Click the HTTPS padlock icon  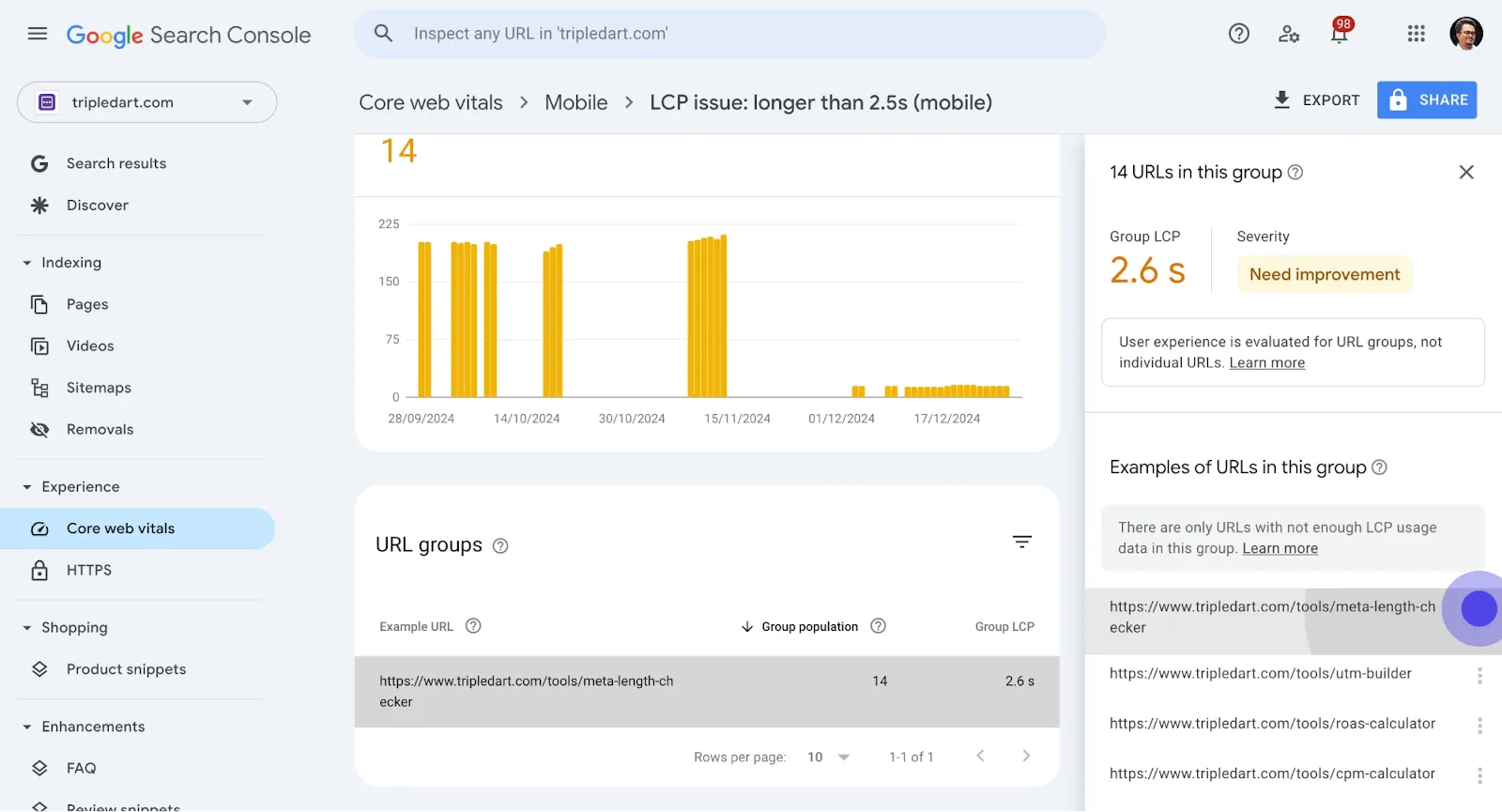[x=39, y=571]
